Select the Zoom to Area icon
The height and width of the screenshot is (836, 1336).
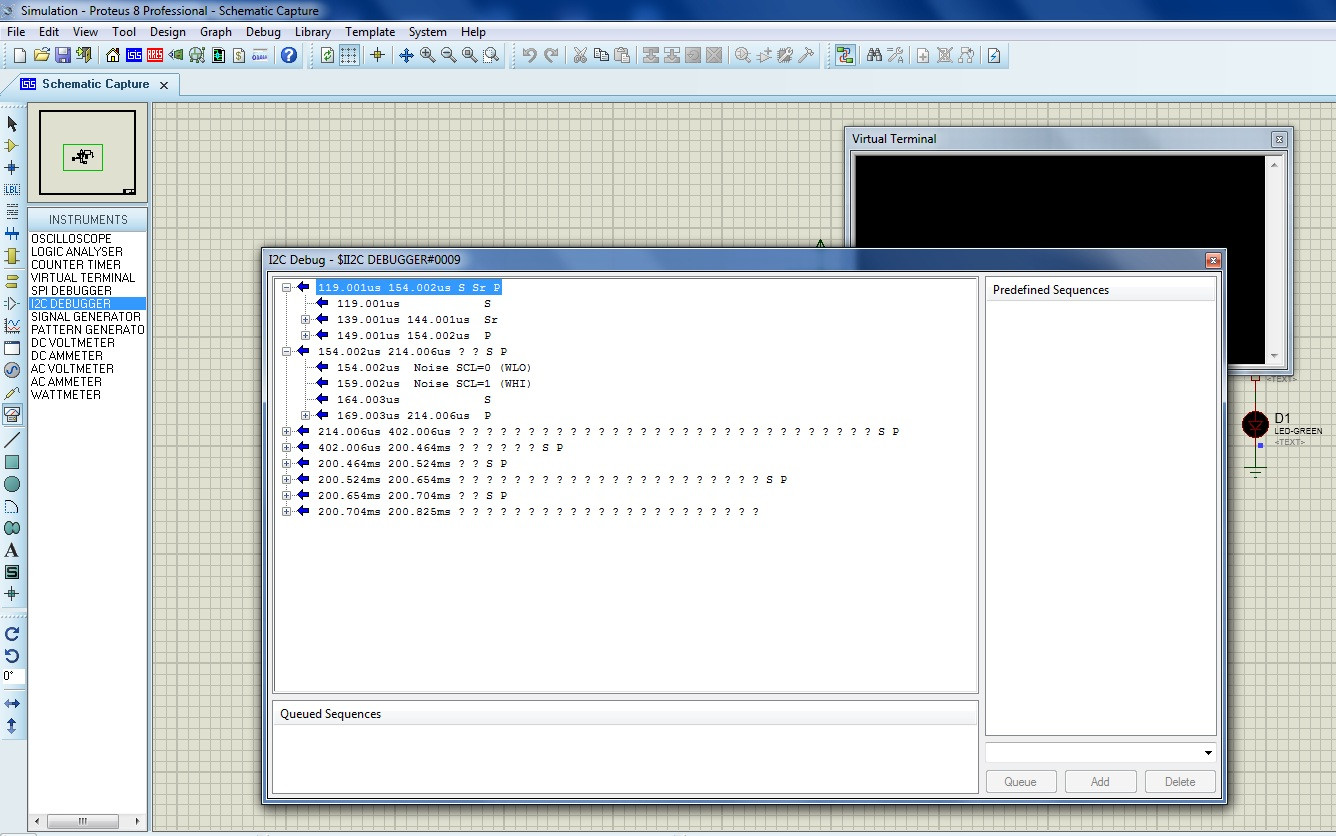tap(490, 55)
